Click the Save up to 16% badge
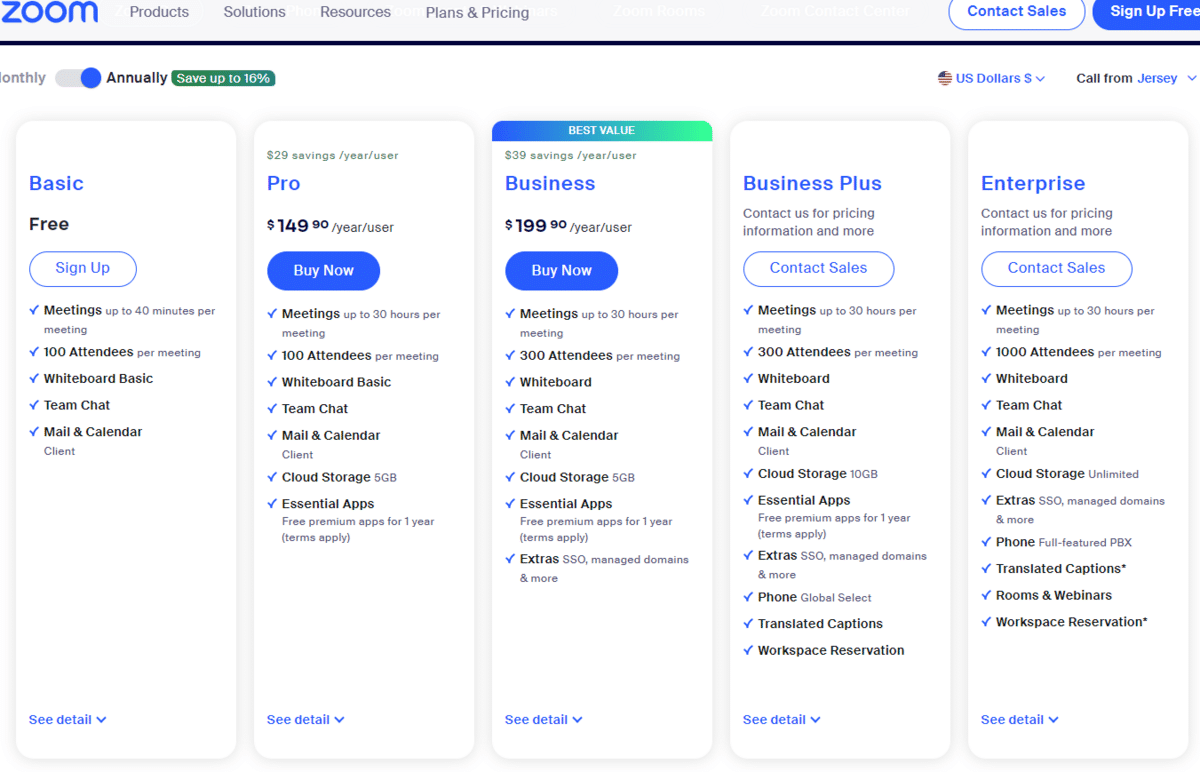 [x=223, y=78]
